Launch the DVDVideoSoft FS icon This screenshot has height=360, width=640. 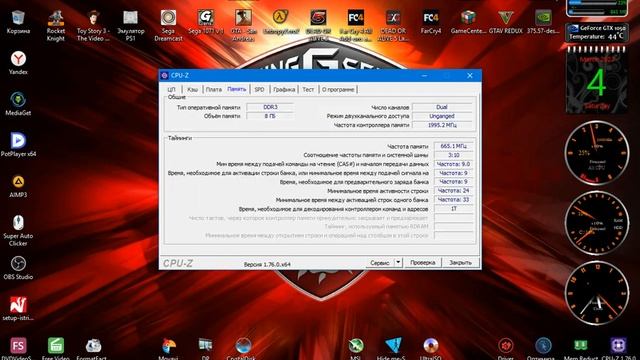(18, 348)
